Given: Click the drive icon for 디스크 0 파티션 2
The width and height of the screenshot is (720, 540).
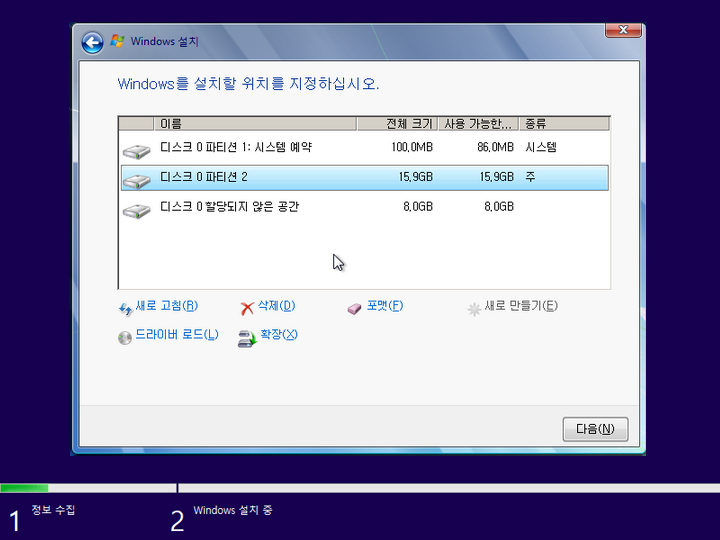Looking at the screenshot, I should point(136,180).
